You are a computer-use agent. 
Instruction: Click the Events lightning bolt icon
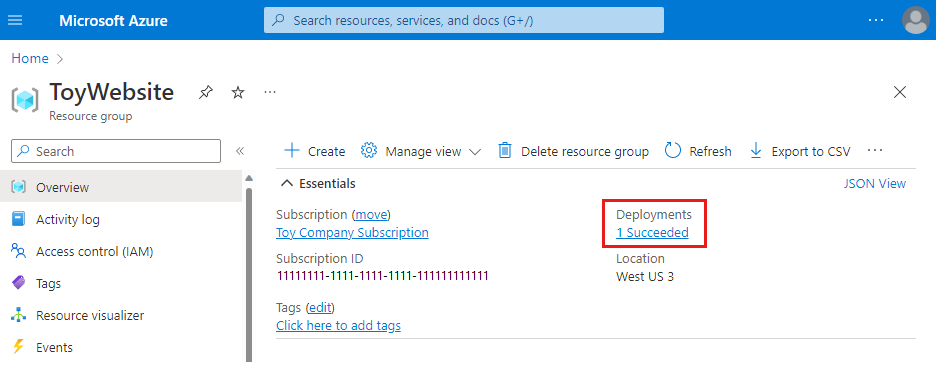[x=19, y=346]
